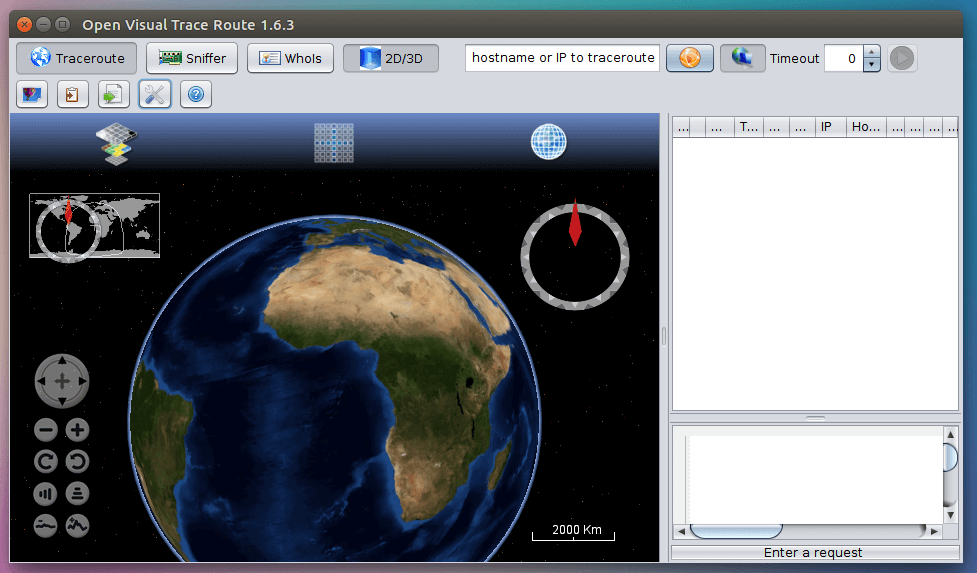
Task: Click the clipboard copy icon
Action: pos(73,95)
